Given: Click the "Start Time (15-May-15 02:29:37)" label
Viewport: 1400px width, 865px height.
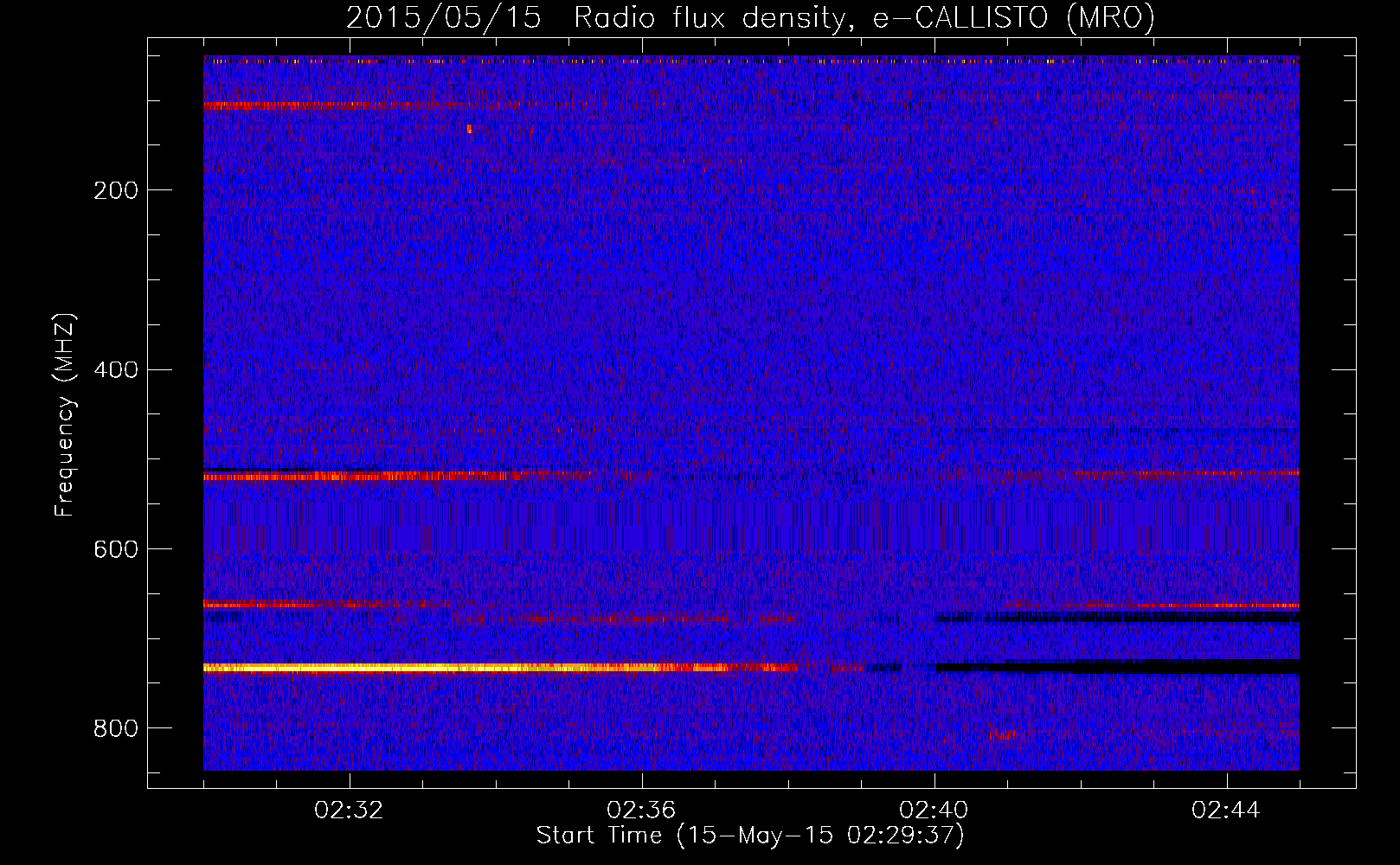Looking at the screenshot, I should (x=750, y=836).
